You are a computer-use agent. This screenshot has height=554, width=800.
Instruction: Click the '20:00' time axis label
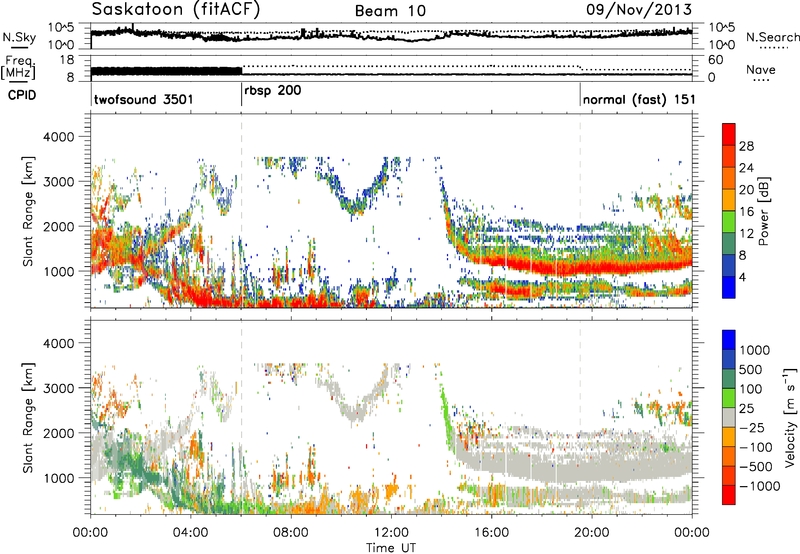point(591,533)
